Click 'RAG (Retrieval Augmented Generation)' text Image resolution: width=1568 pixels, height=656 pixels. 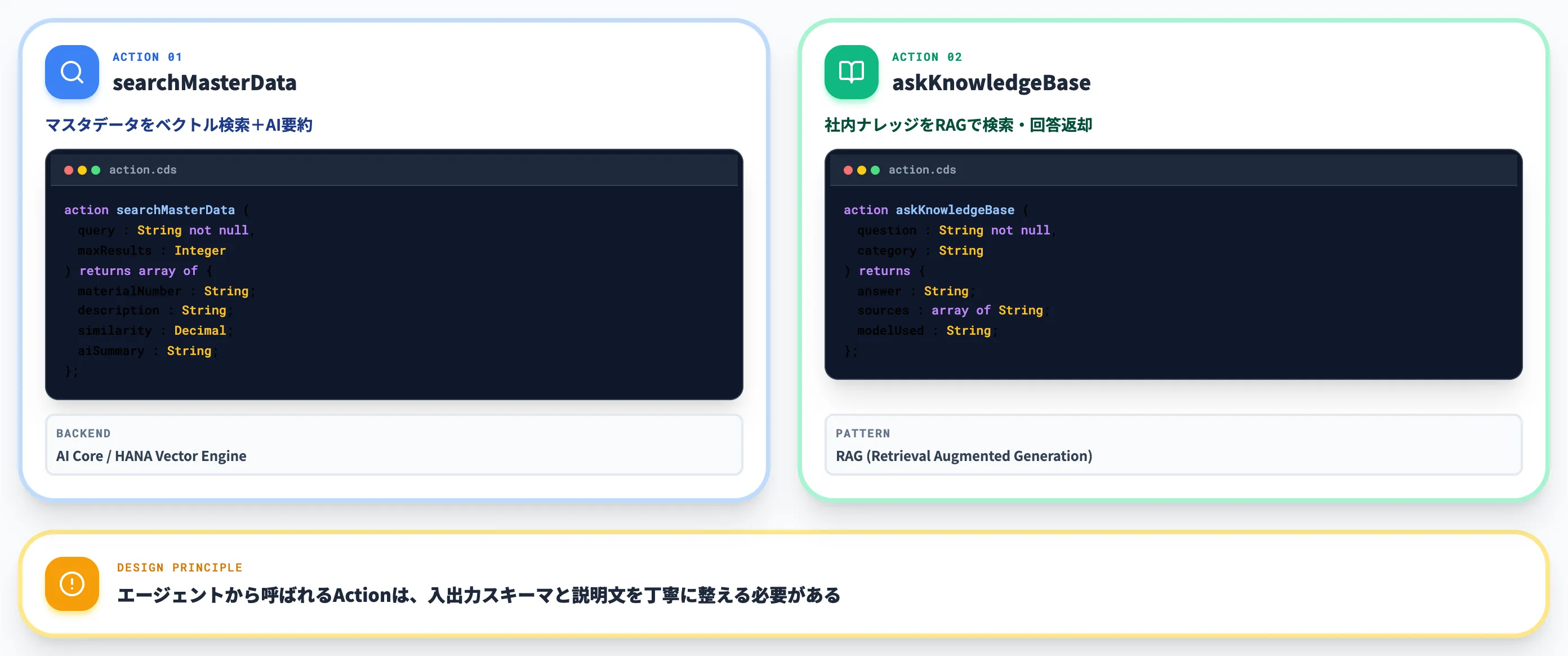coord(964,455)
